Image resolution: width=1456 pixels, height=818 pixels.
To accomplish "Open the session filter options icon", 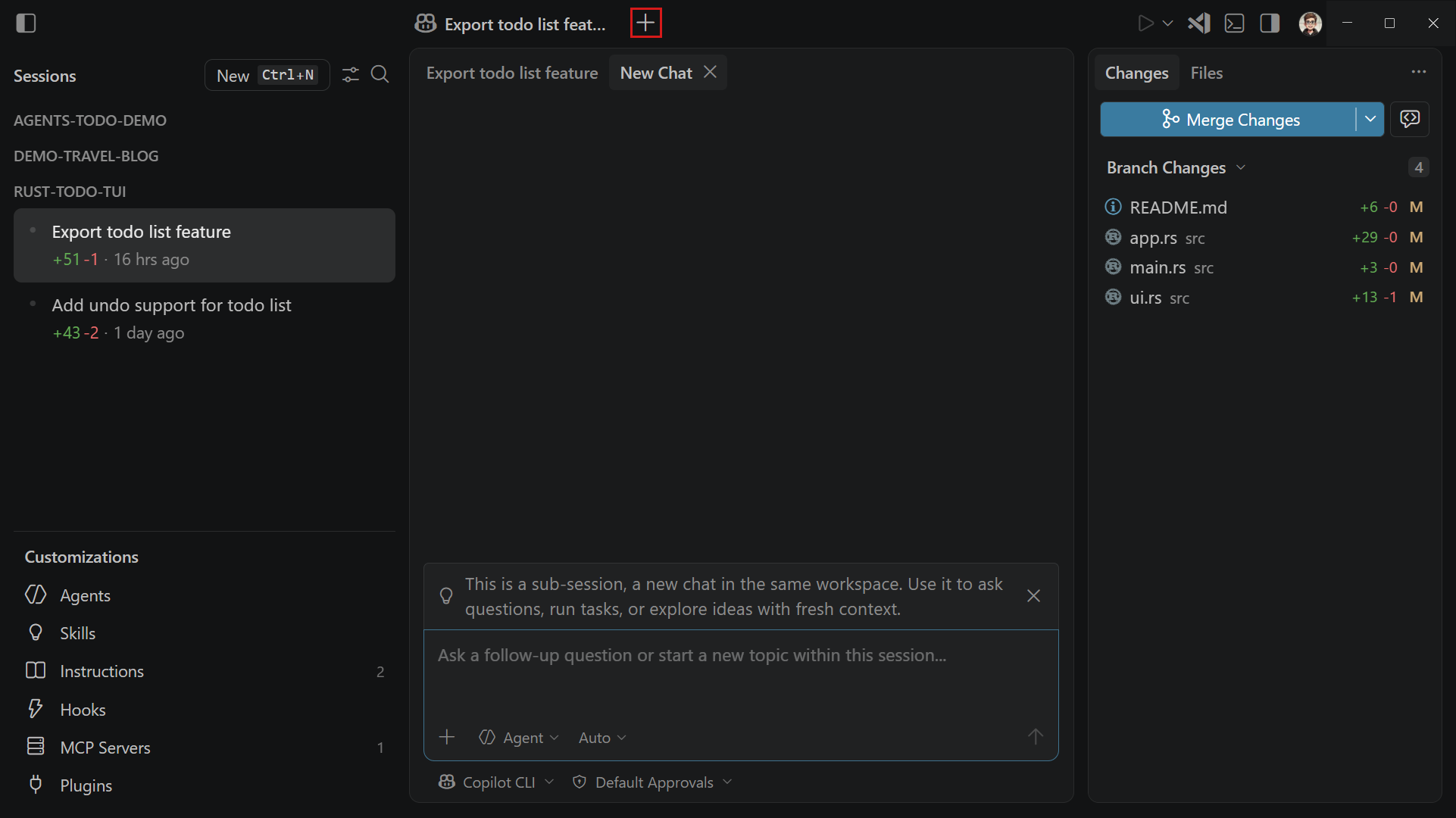I will (x=349, y=74).
